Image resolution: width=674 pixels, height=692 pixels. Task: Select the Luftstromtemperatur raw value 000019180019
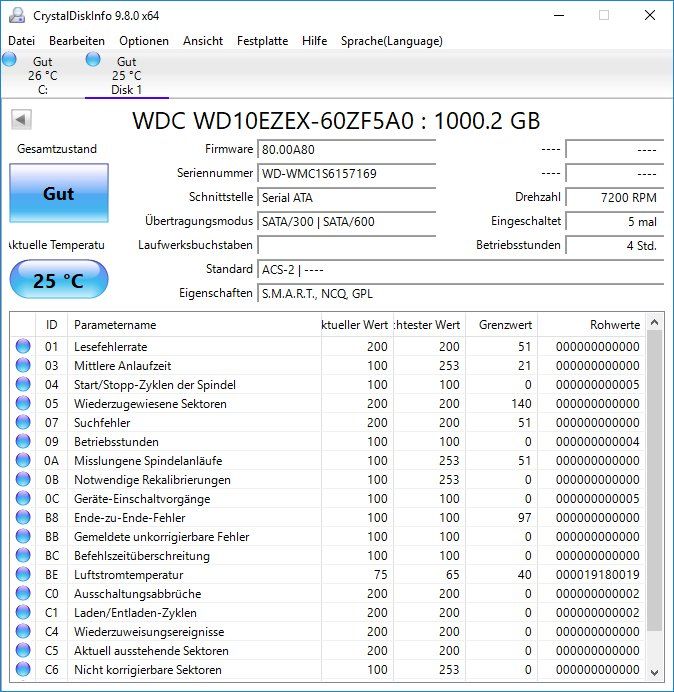pyautogui.click(x=597, y=575)
